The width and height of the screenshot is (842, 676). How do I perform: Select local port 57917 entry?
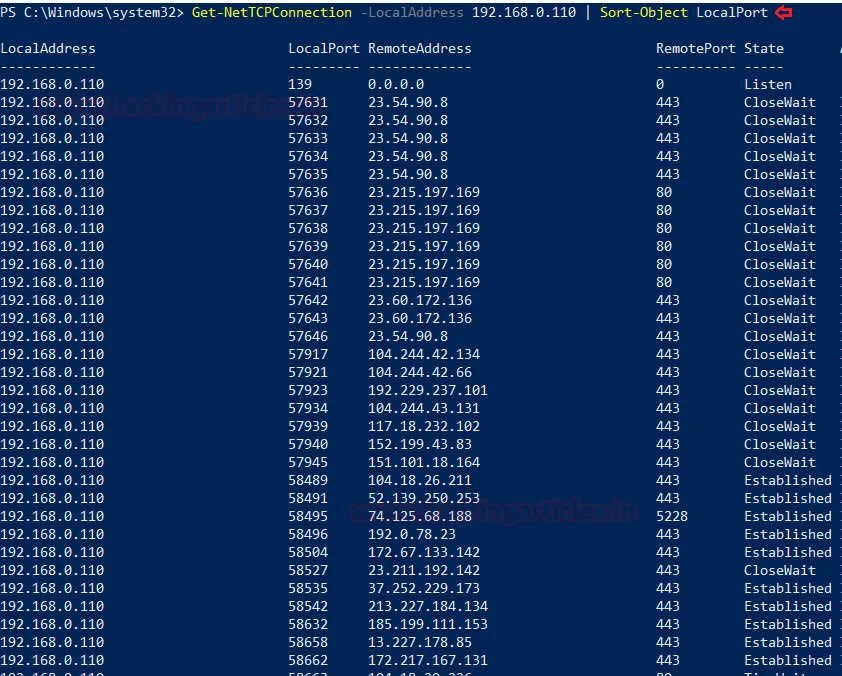coord(308,354)
